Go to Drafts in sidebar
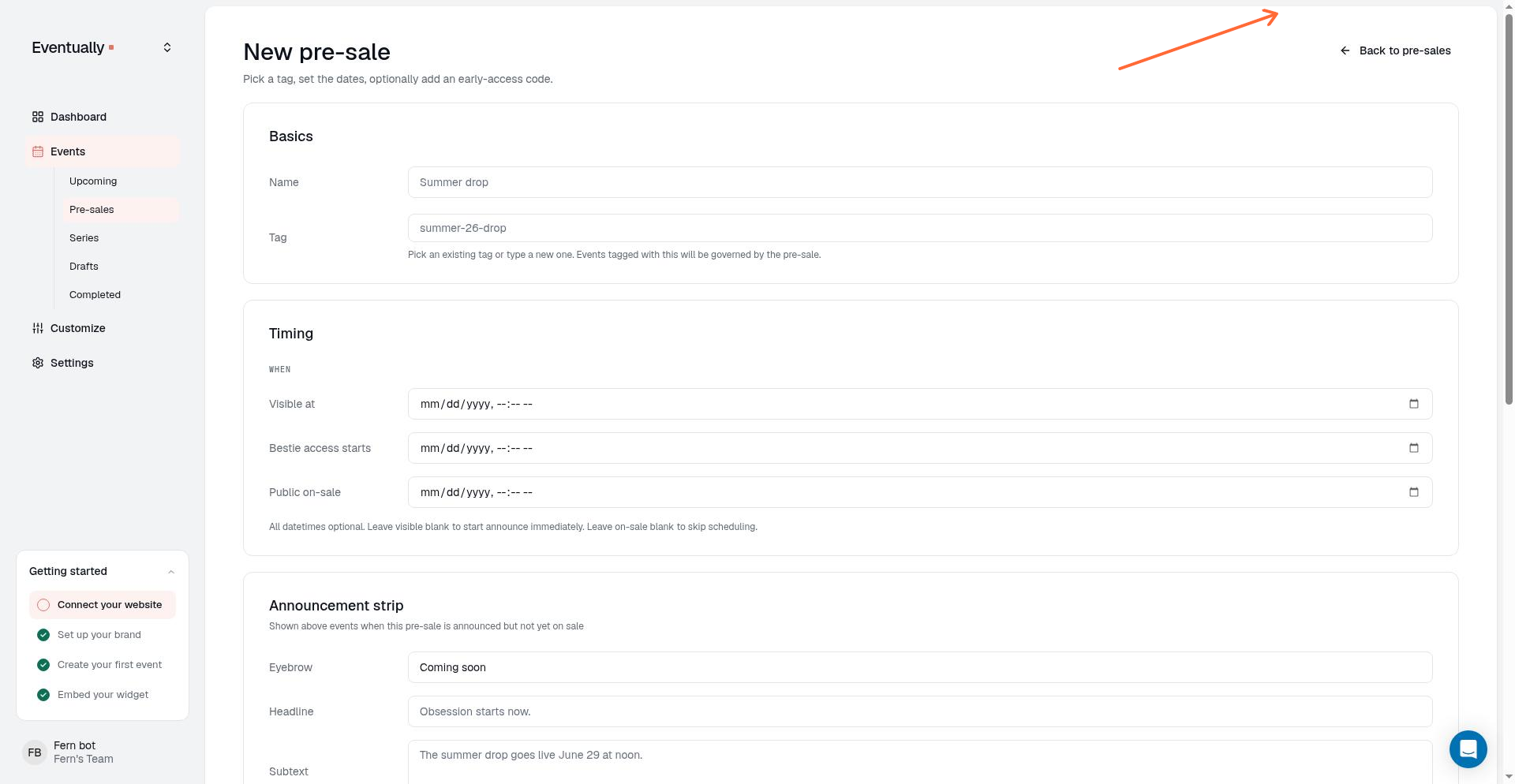 [120, 267]
